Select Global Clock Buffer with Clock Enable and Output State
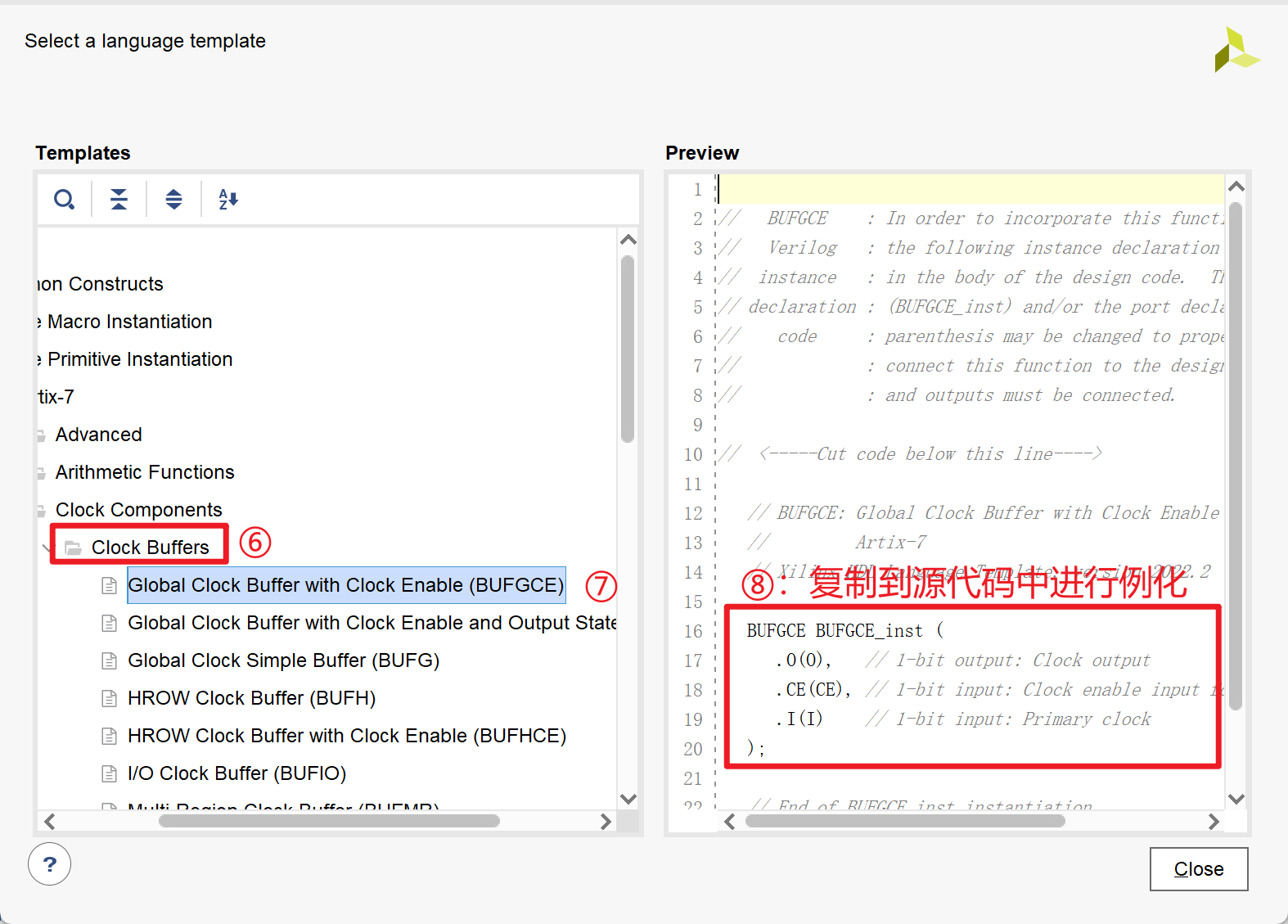This screenshot has width=1288, height=924. 372,623
